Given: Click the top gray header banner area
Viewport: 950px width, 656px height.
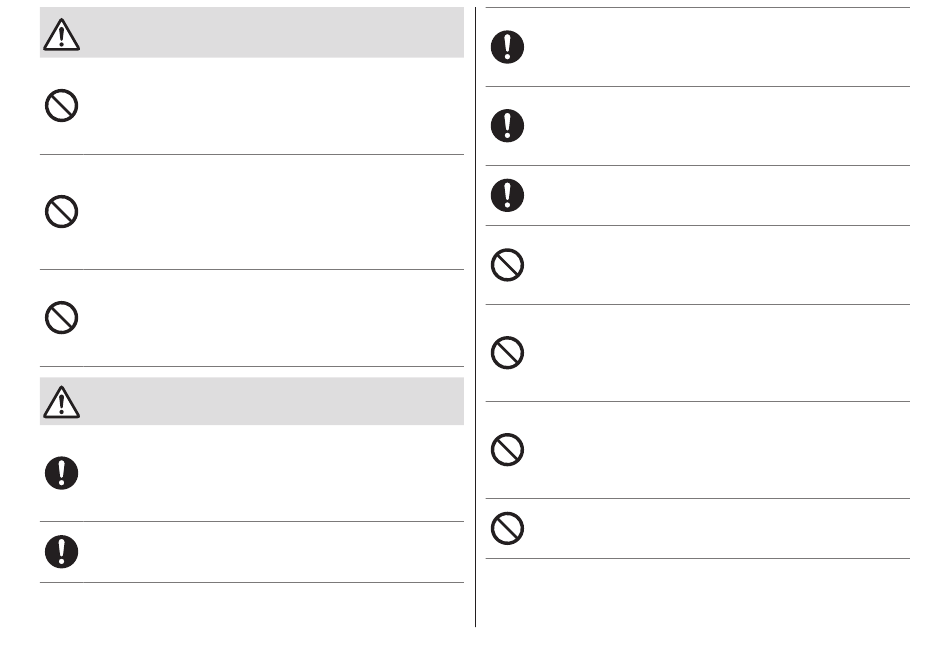Looking at the screenshot, I should (x=251, y=33).
